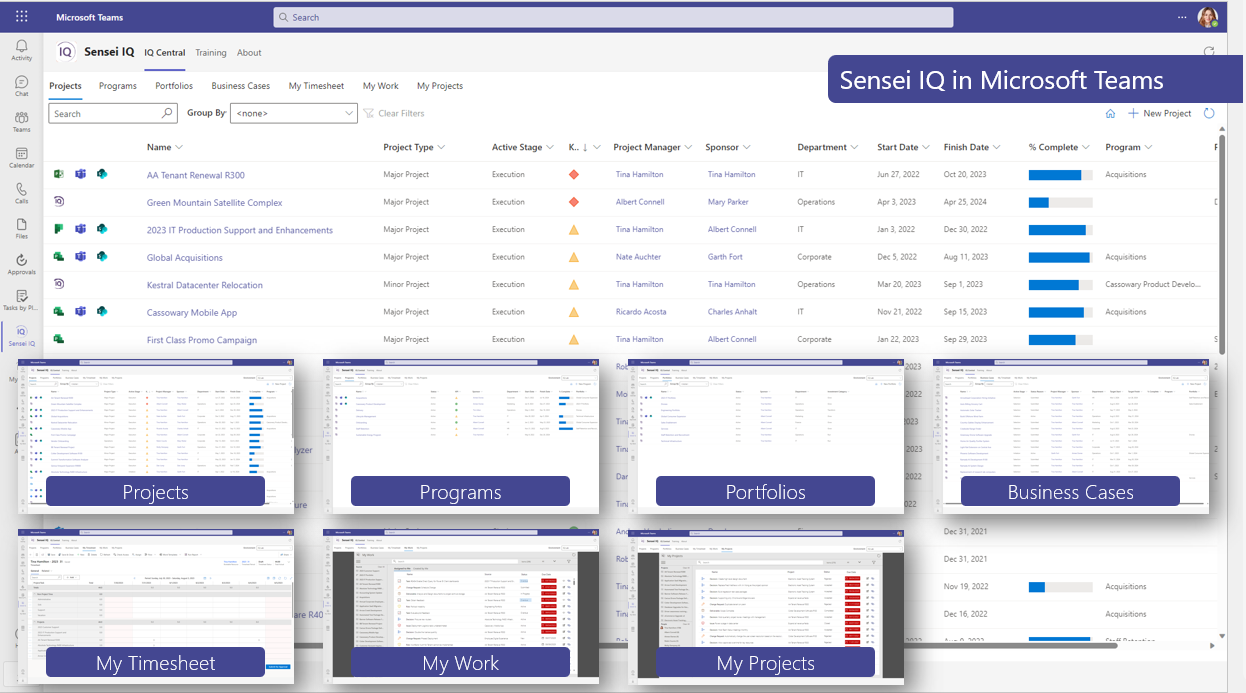This screenshot has width=1246, height=693.
Task: Open the AA Tenant Renewal R300 project link
Action: (196, 175)
